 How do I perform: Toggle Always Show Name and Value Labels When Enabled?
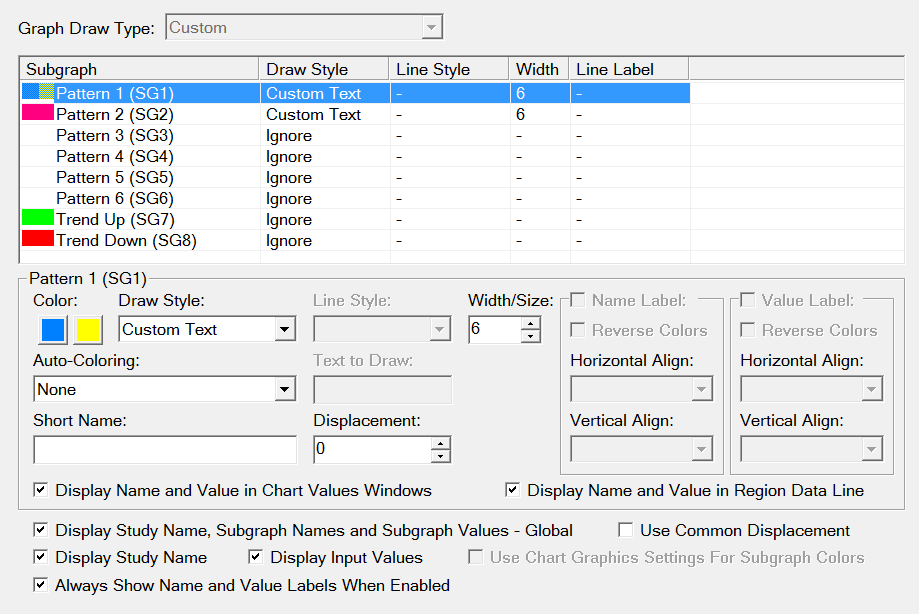[40, 585]
